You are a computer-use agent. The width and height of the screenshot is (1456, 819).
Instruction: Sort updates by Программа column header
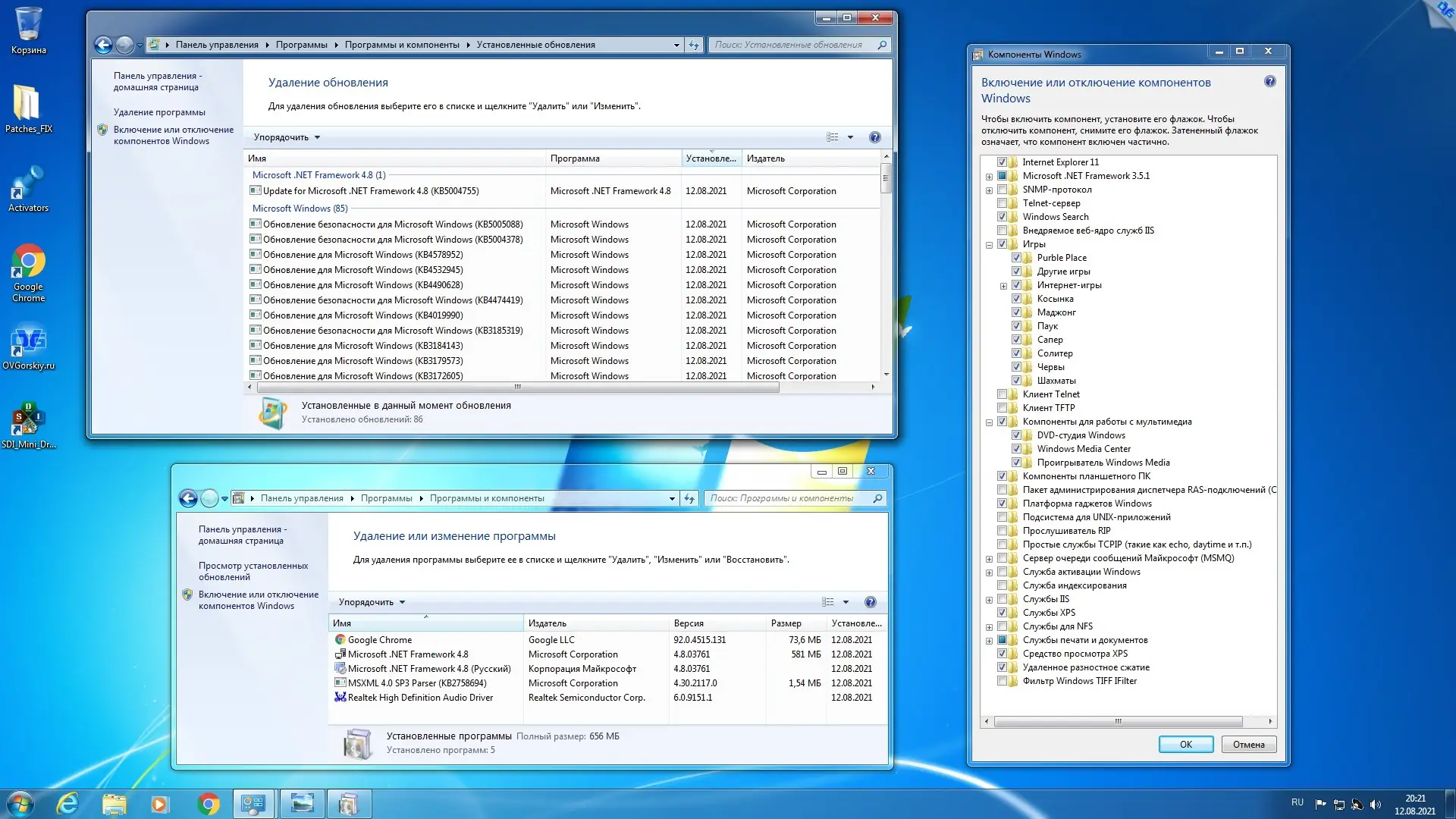(575, 158)
